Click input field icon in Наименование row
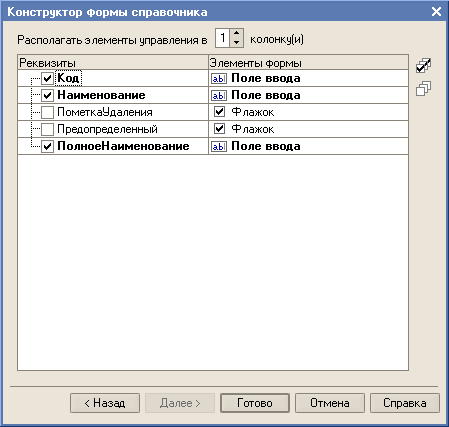 (x=219, y=96)
